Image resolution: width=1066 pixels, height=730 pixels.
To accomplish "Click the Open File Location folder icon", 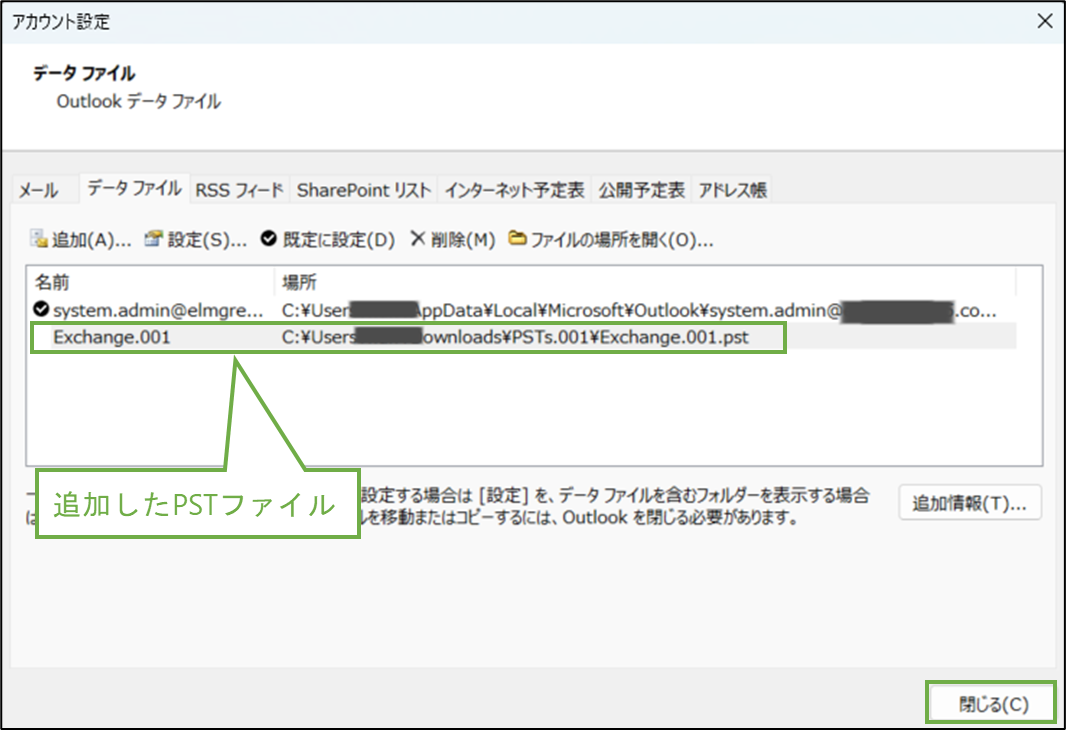I will pyautogui.click(x=517, y=239).
